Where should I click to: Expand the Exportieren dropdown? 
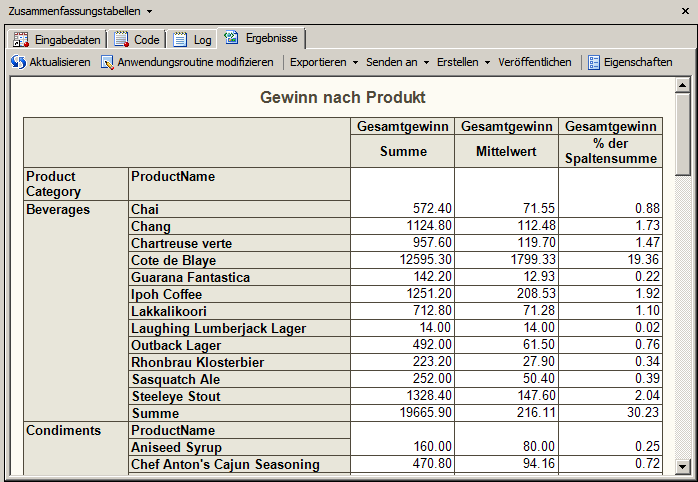tap(324, 62)
